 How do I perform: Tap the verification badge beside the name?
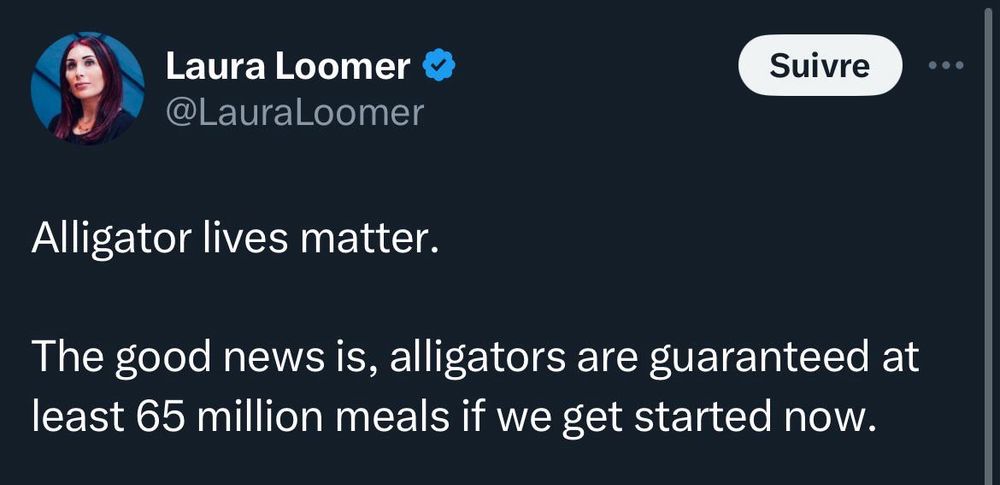point(439,66)
